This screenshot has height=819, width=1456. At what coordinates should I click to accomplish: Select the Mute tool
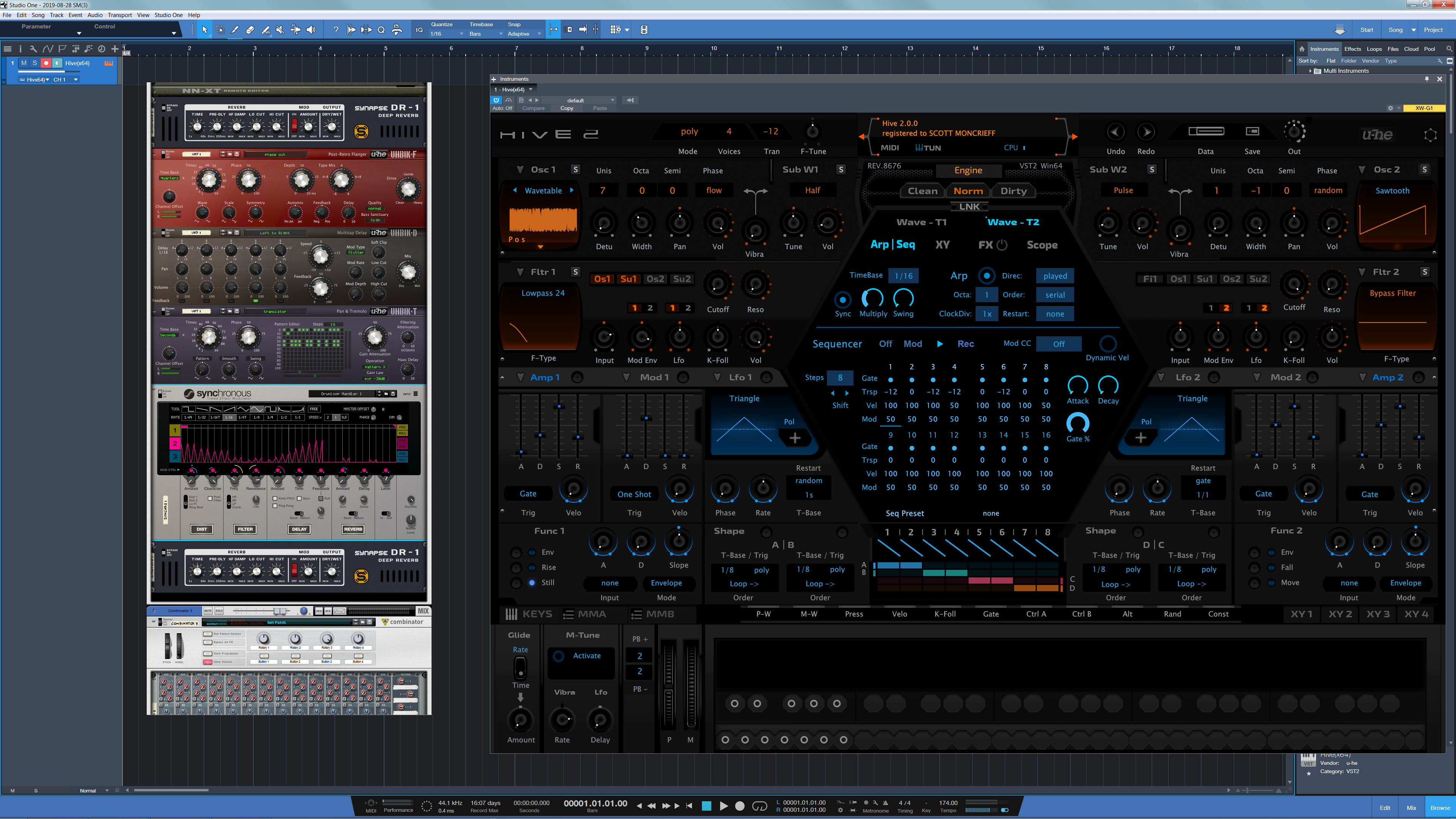(280, 30)
